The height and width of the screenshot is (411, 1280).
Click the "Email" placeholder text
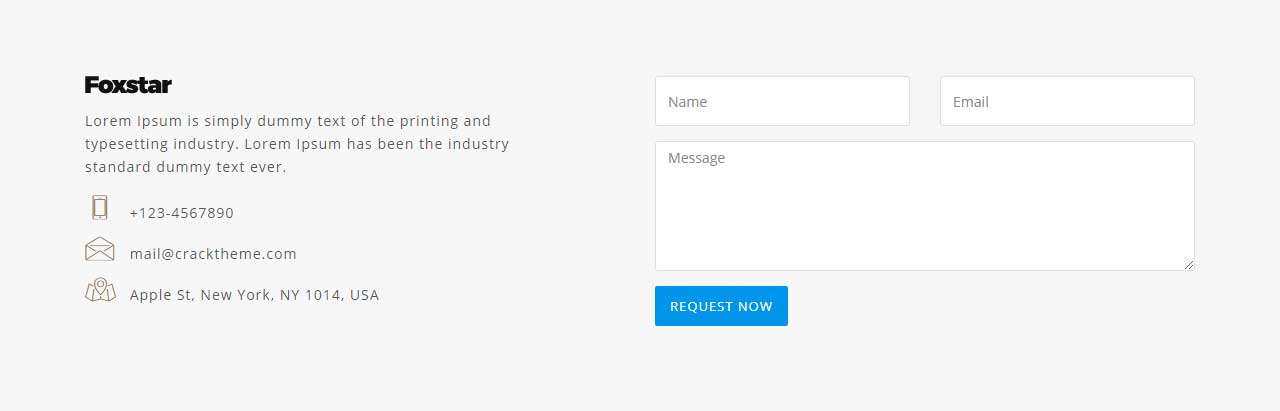click(970, 102)
